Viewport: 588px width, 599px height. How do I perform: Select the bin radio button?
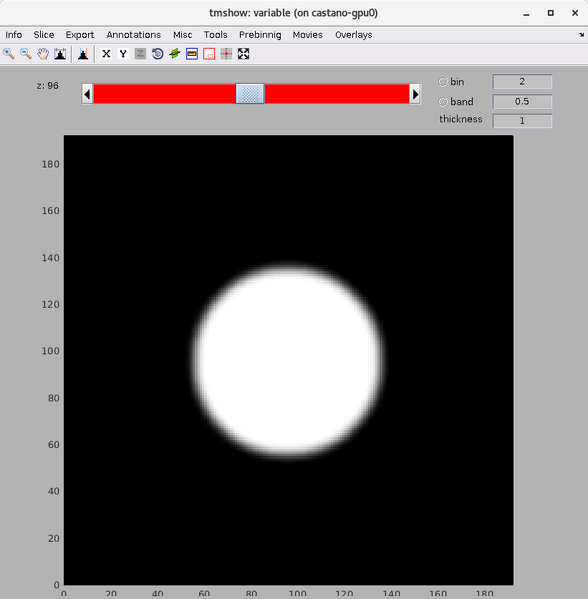pos(442,82)
